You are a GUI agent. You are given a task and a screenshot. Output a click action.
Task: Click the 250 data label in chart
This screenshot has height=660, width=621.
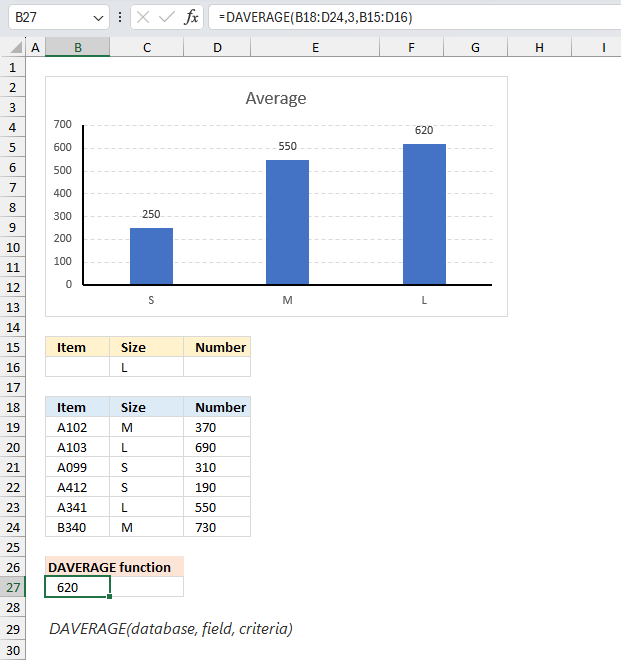151,214
